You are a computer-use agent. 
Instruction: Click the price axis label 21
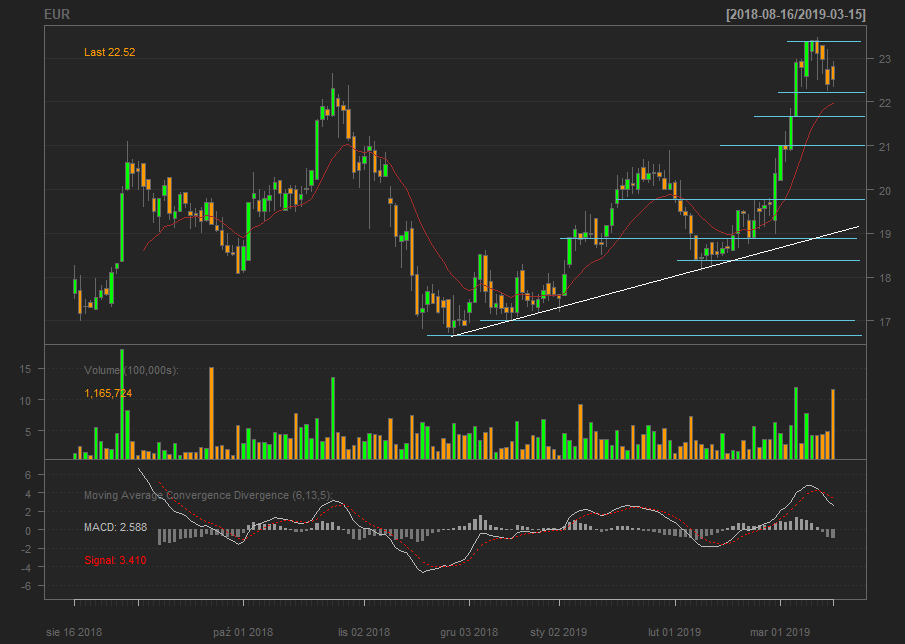tap(885, 147)
